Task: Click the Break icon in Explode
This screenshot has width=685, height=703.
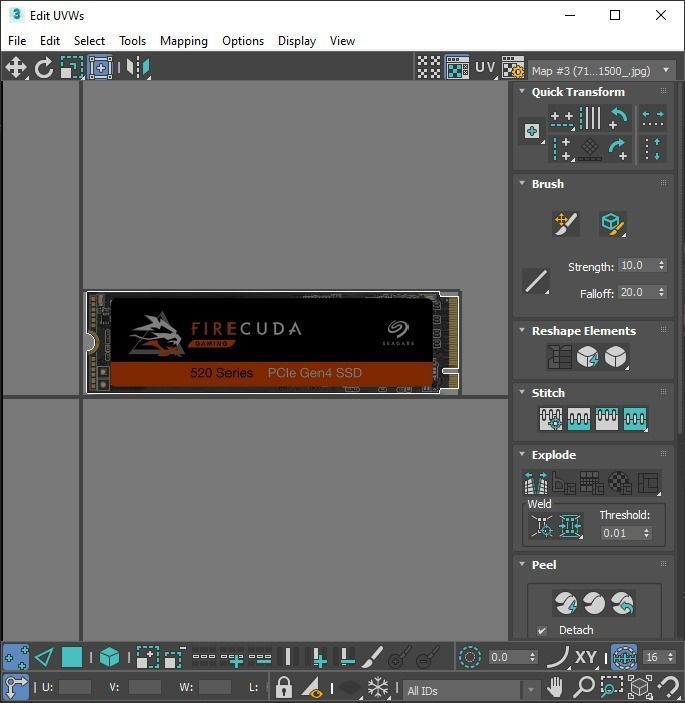Action: click(x=536, y=482)
